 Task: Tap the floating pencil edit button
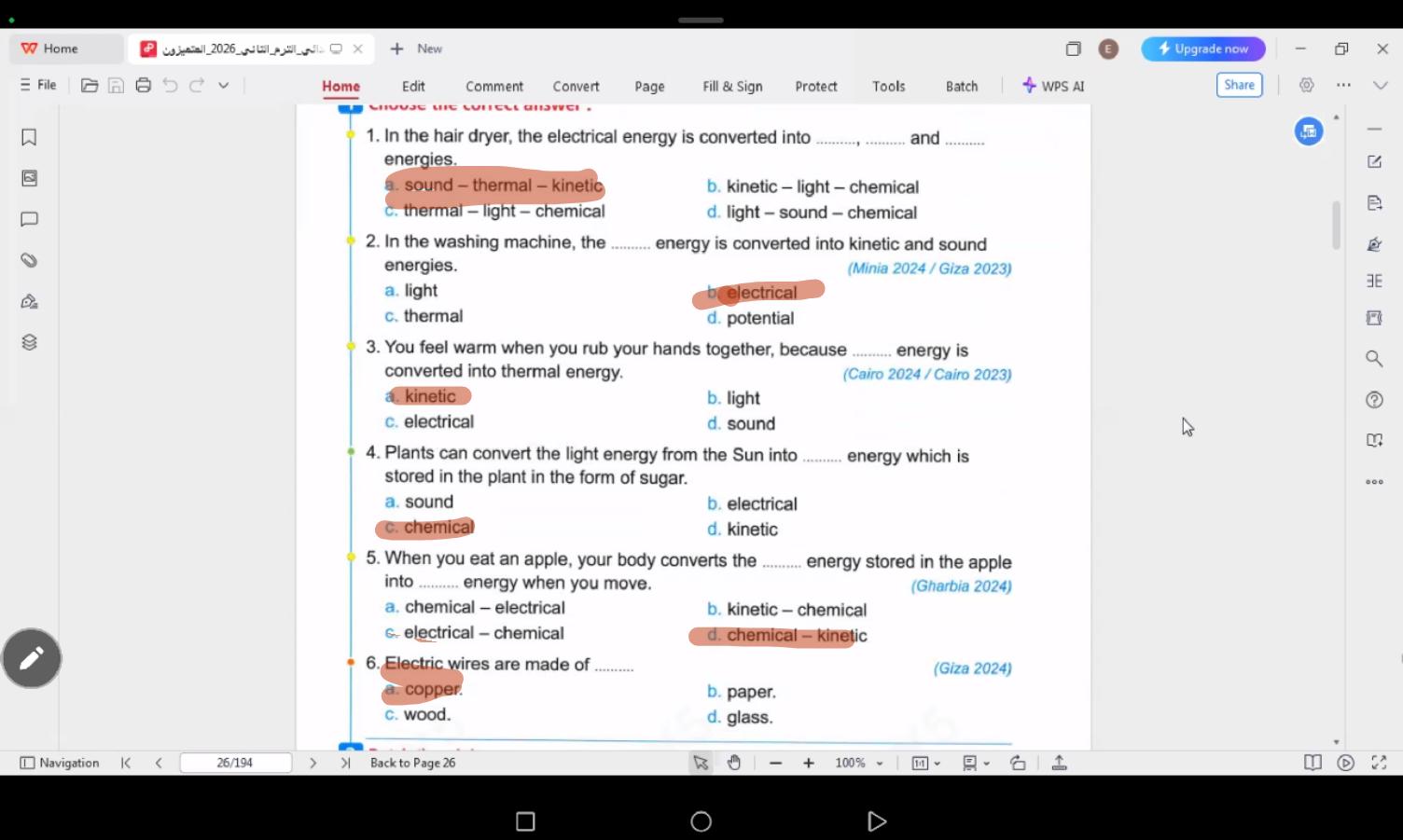(32, 658)
